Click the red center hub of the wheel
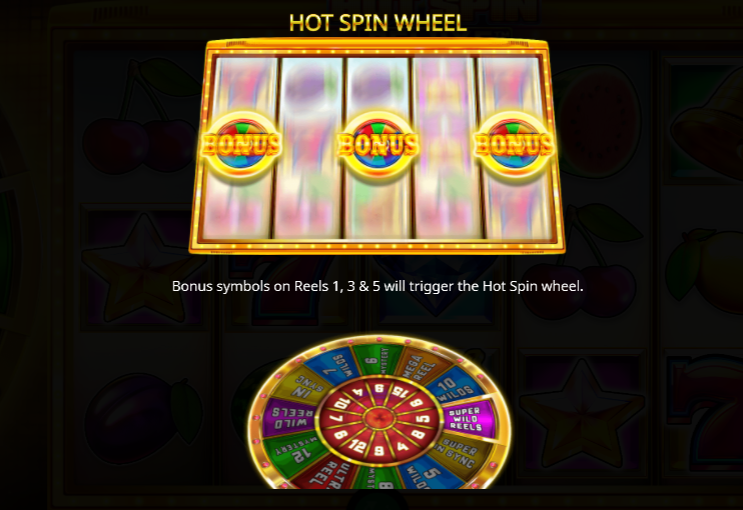Screen dimensions: 743x510 point(378,418)
